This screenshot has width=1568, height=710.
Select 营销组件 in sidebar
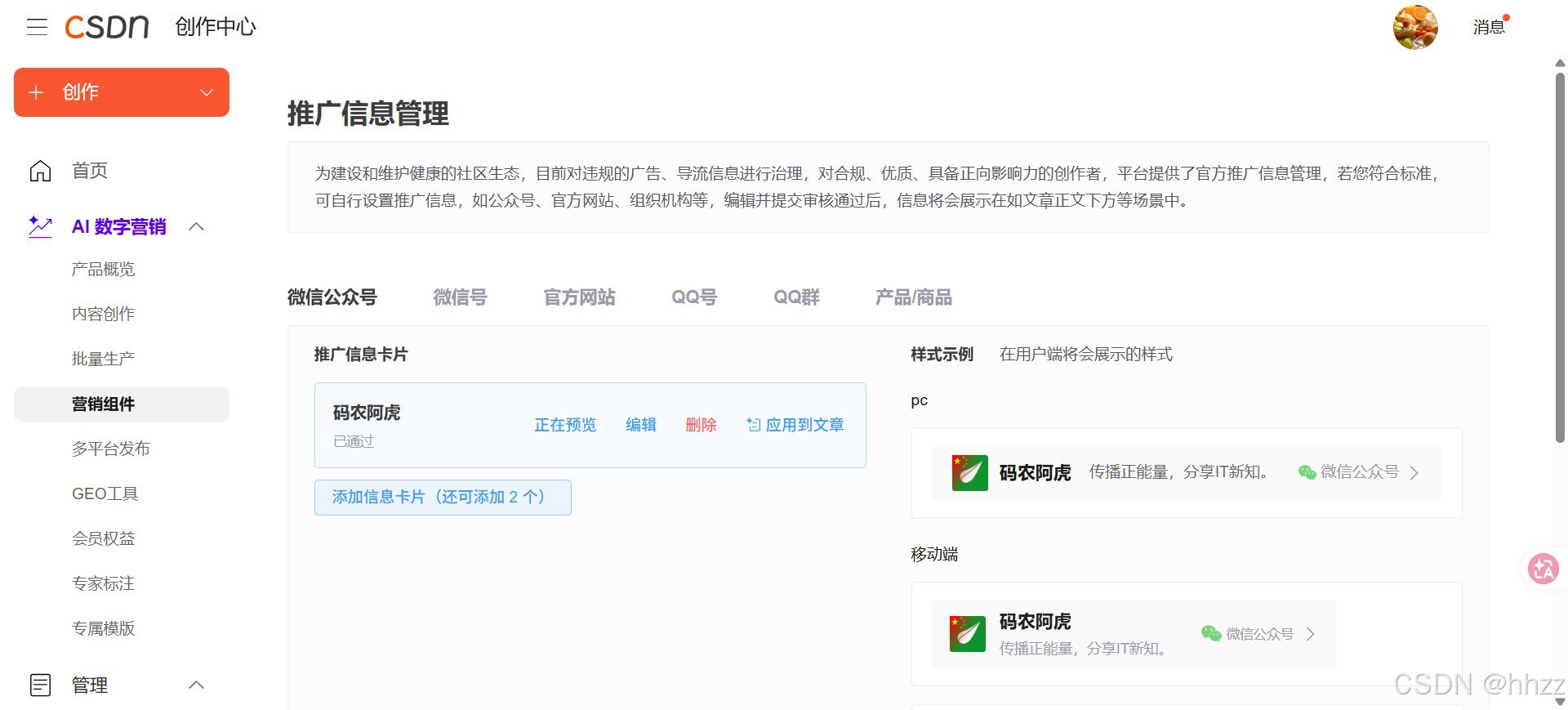(x=122, y=404)
